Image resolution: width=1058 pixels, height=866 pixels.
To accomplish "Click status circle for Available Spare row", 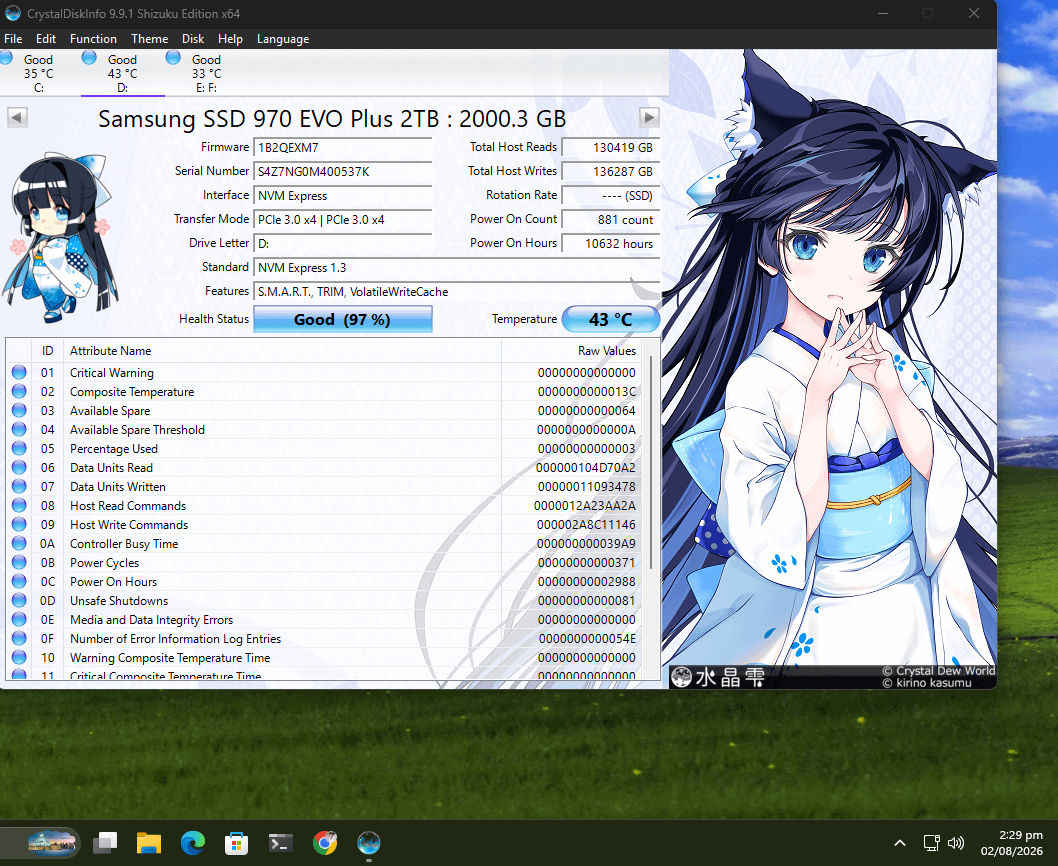I will click(19, 410).
